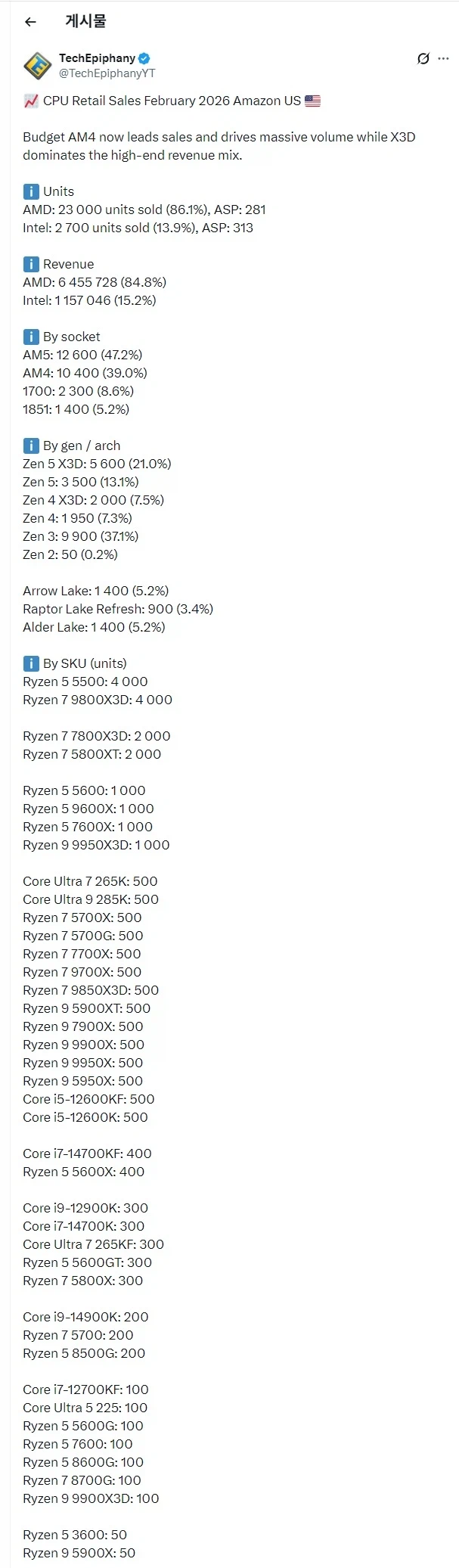Click the info icon beside By SKU (units)
Image resolution: width=459 pixels, height=1568 pixels.
pos(31,663)
